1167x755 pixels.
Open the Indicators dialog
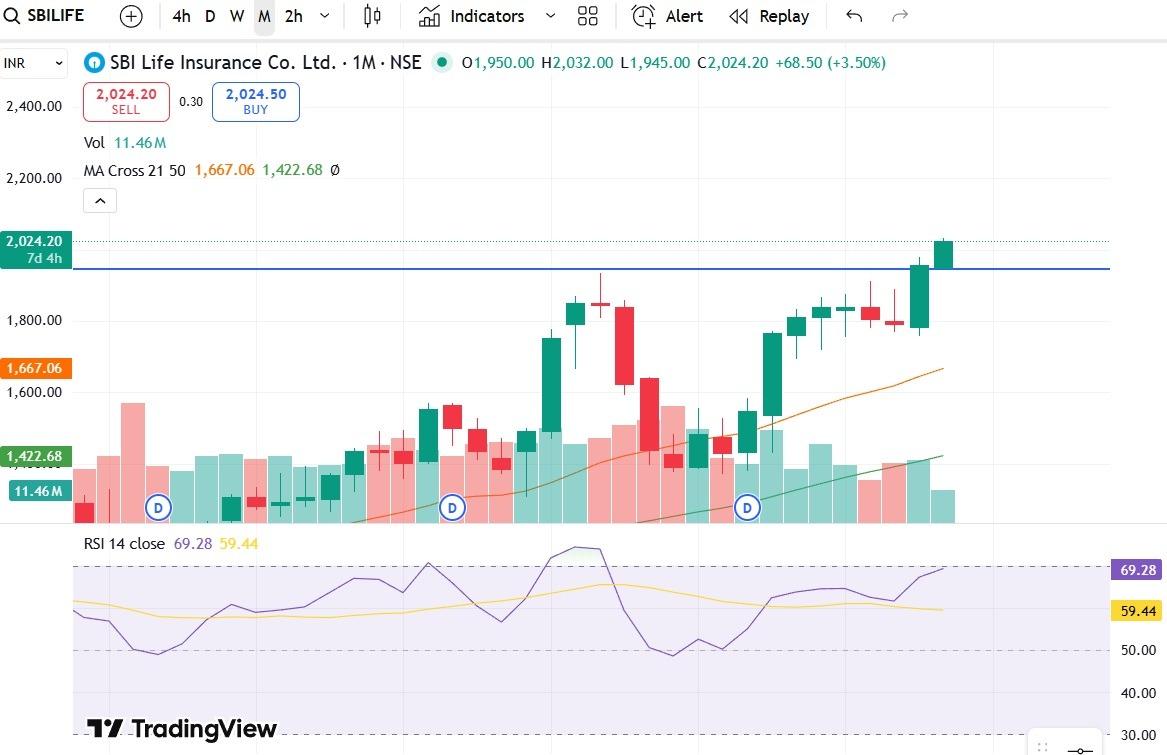point(471,16)
